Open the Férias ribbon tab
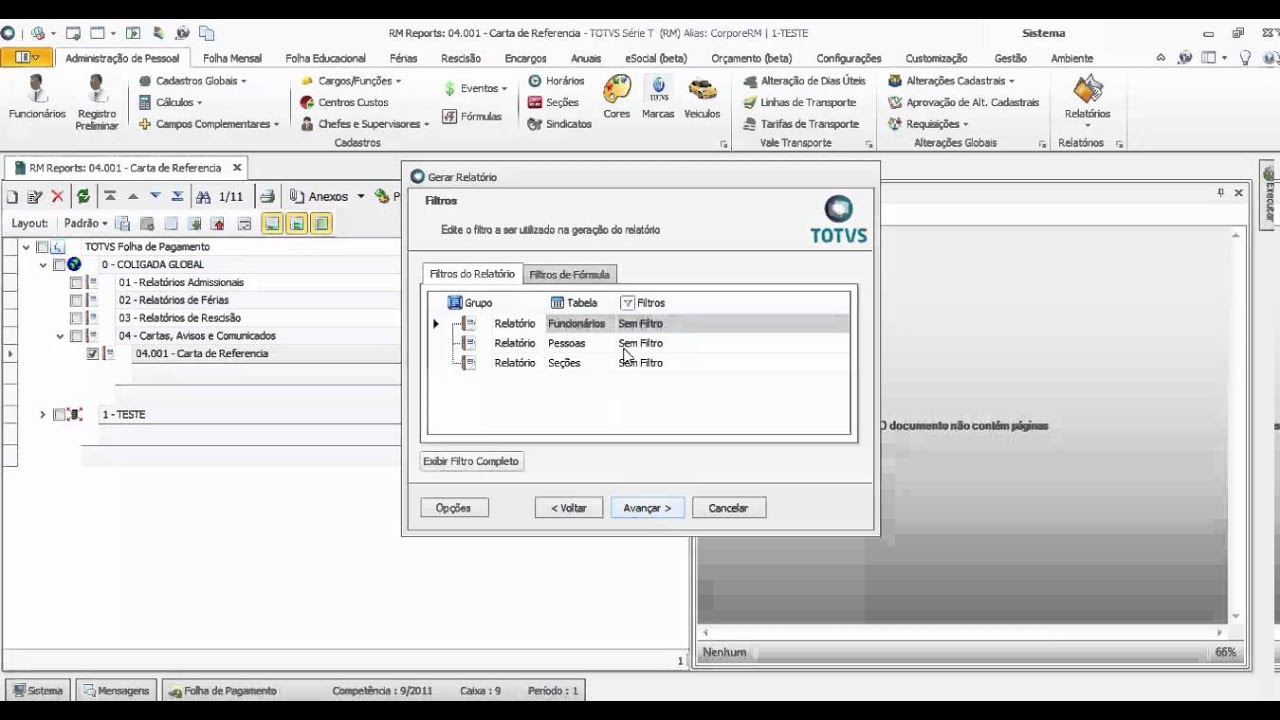This screenshot has height=720, width=1280. coord(403,58)
